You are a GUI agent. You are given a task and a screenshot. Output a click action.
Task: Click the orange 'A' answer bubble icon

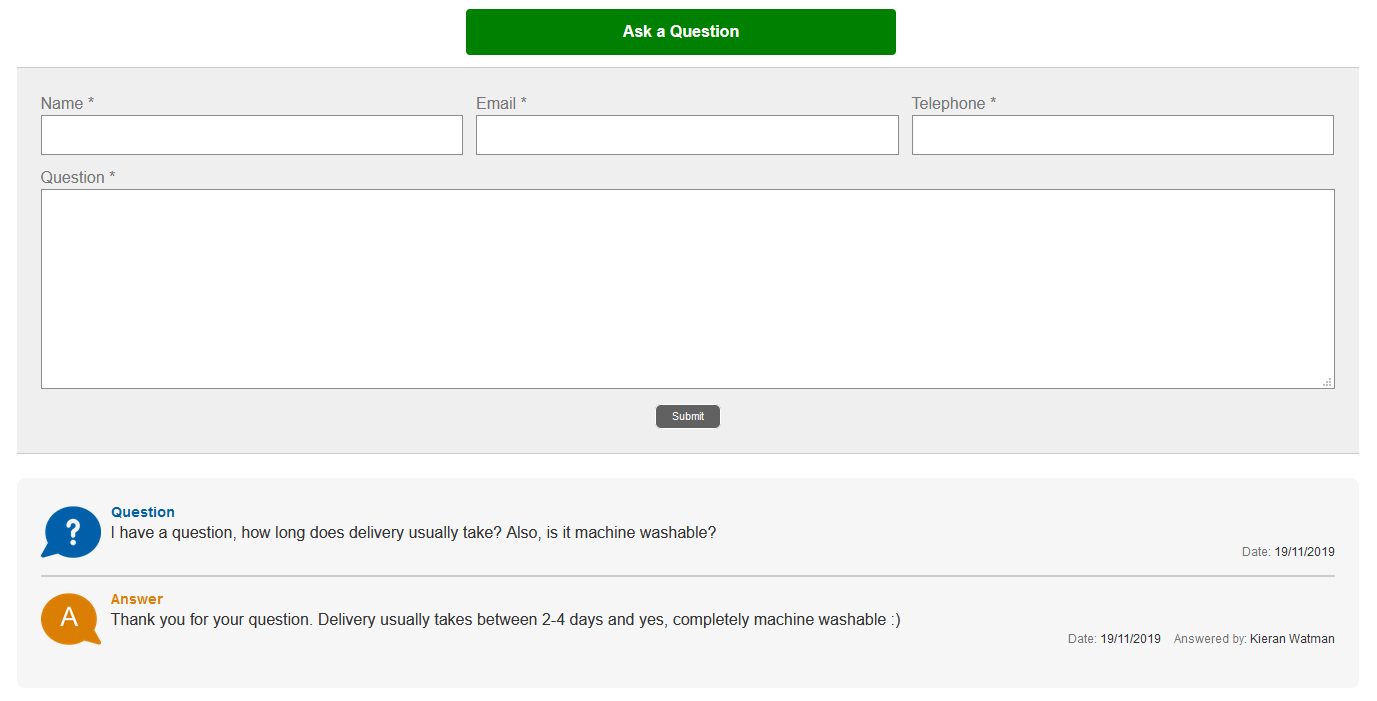[70, 618]
